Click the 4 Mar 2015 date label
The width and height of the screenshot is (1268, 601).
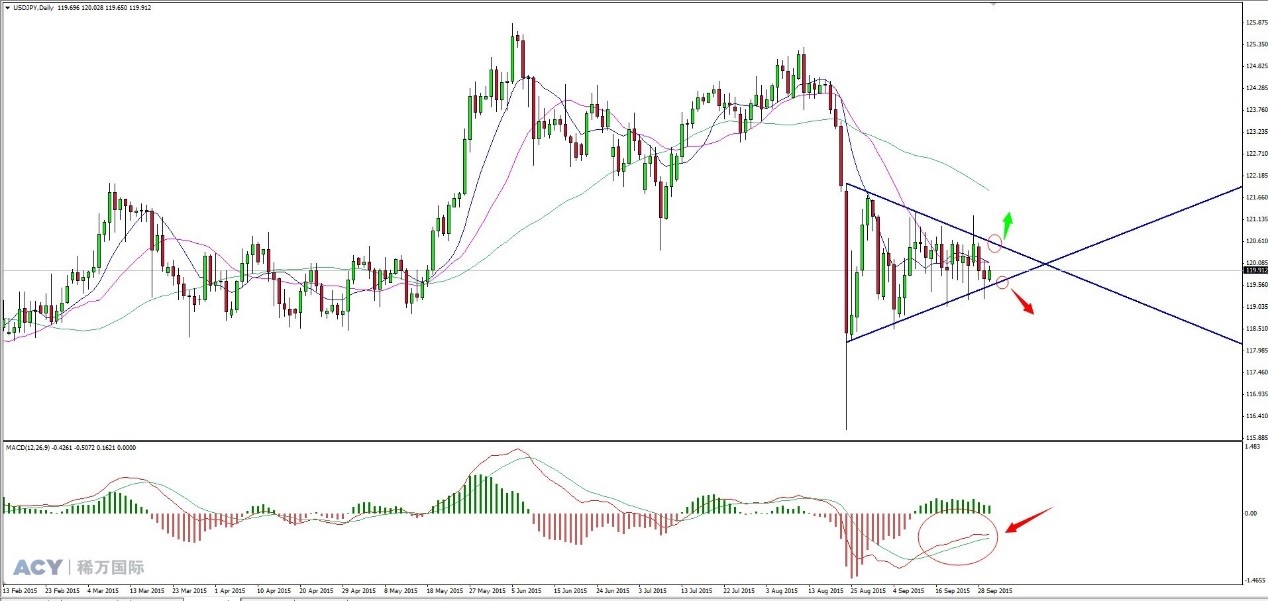click(103, 590)
